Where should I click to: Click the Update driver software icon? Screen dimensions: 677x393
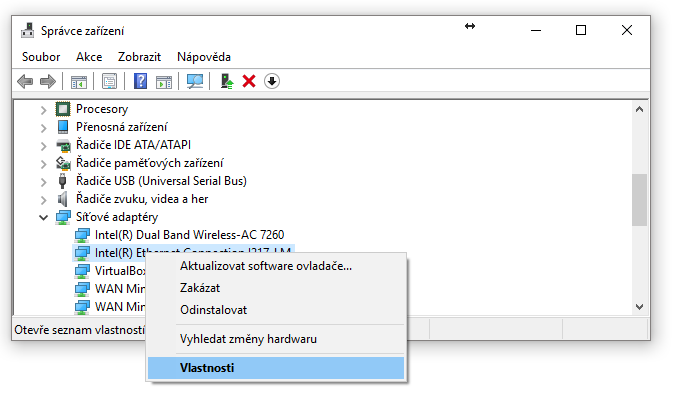point(227,81)
